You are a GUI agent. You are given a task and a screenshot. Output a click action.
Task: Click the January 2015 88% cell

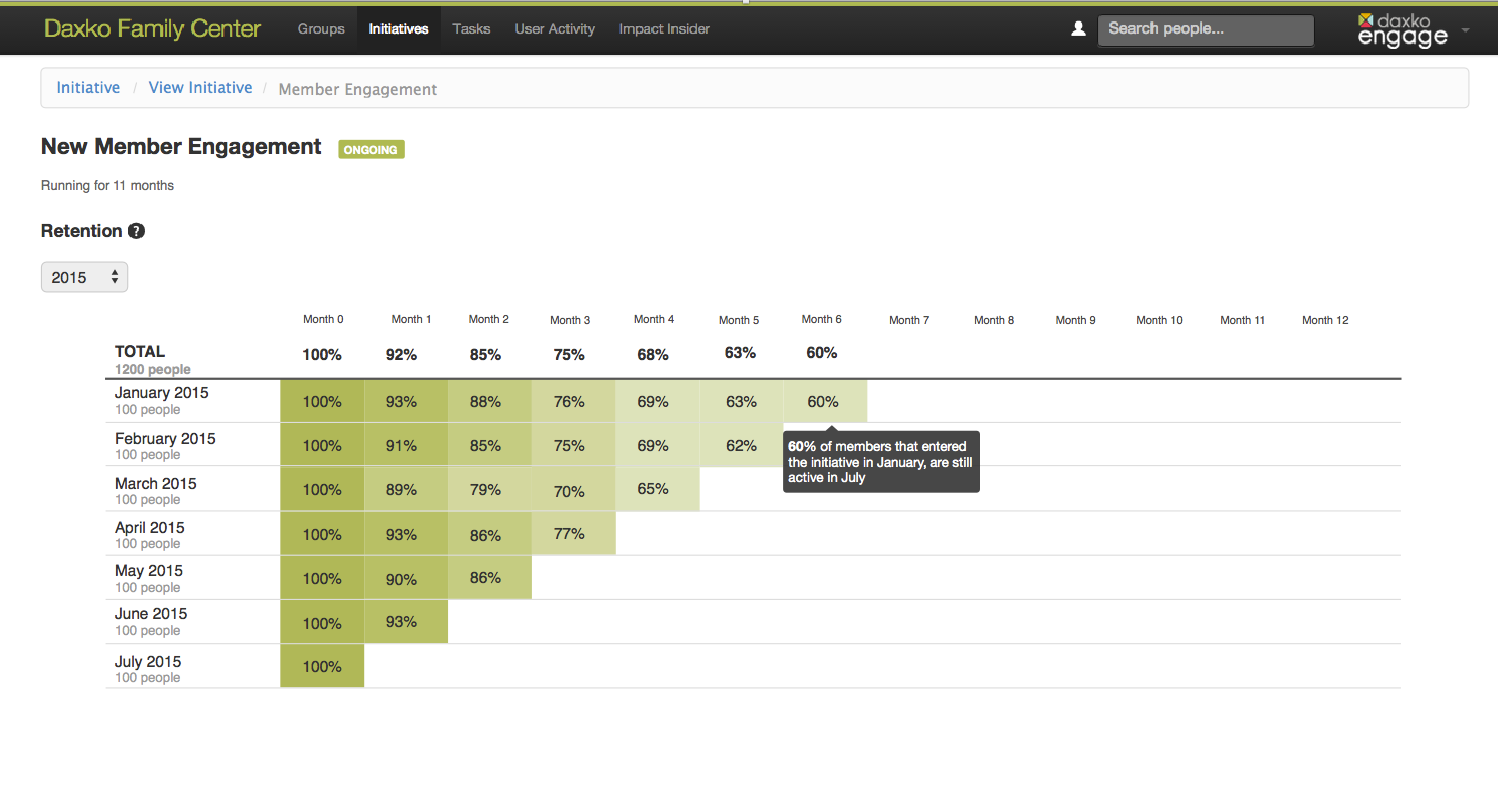click(490, 401)
